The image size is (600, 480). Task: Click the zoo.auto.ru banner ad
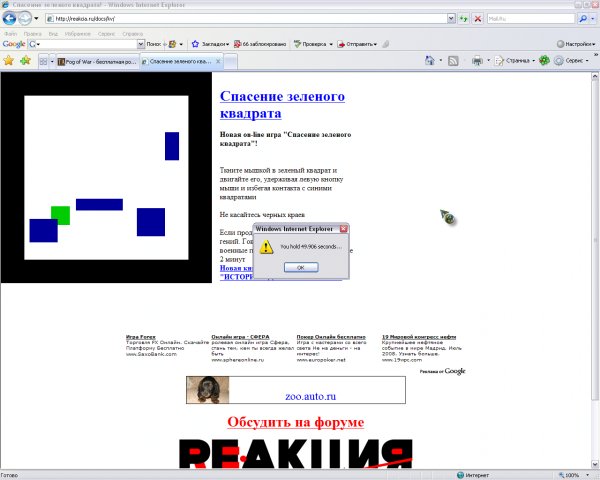tap(295, 390)
